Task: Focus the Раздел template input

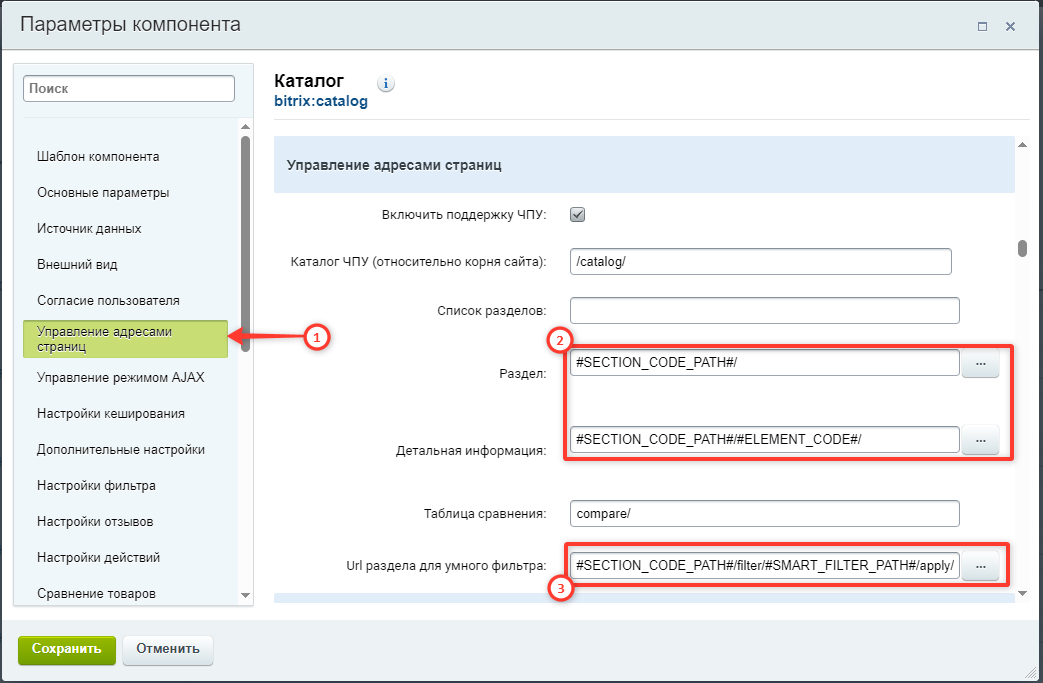Action: (764, 363)
